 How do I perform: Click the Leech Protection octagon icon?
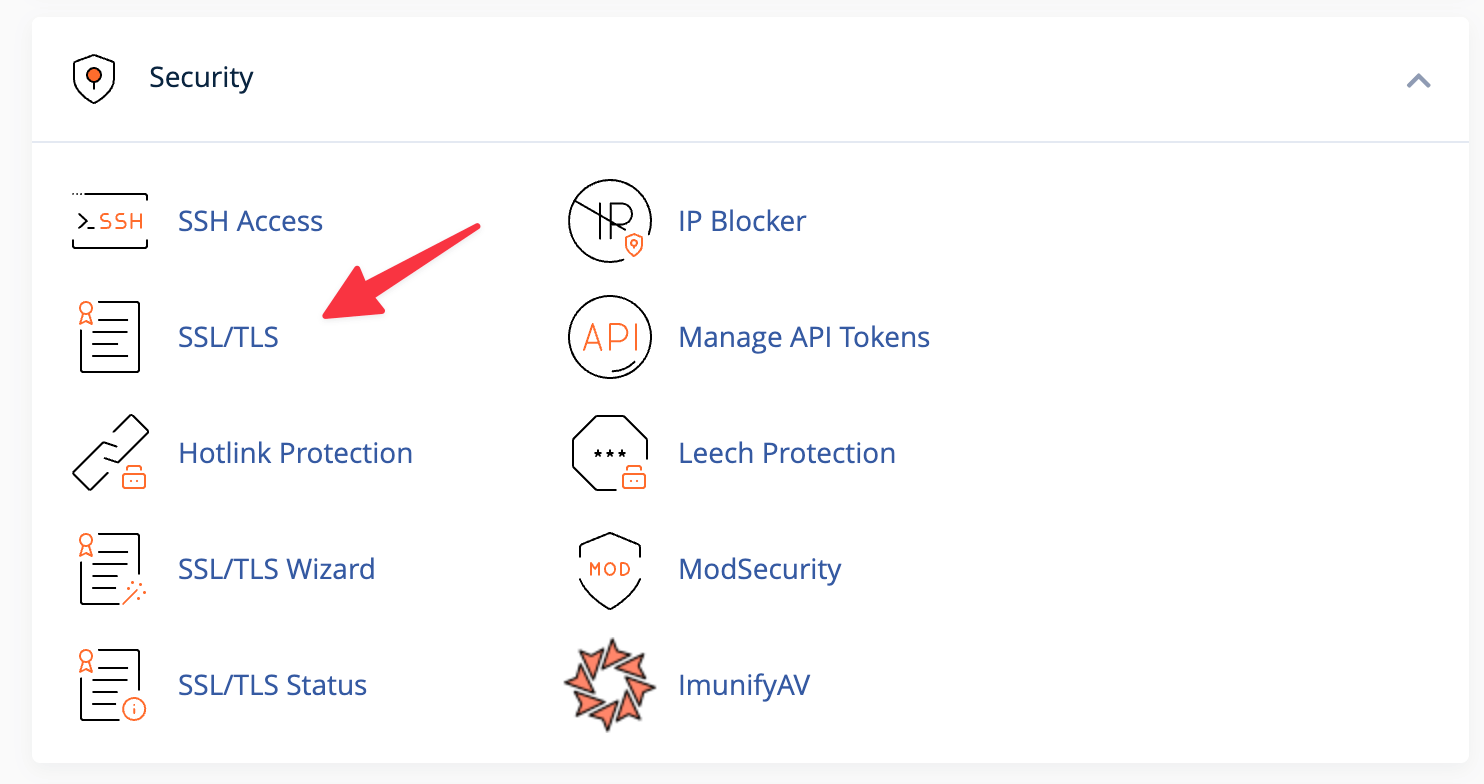609,453
